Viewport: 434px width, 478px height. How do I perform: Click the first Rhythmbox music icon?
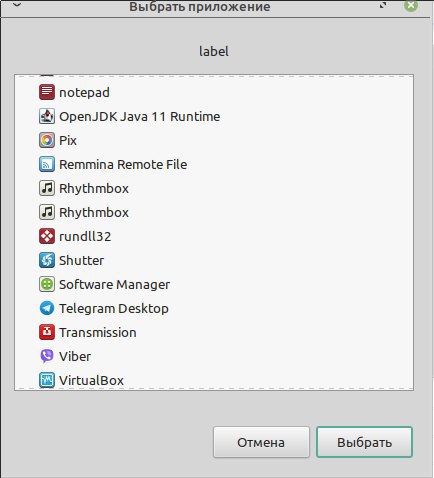tap(47, 188)
